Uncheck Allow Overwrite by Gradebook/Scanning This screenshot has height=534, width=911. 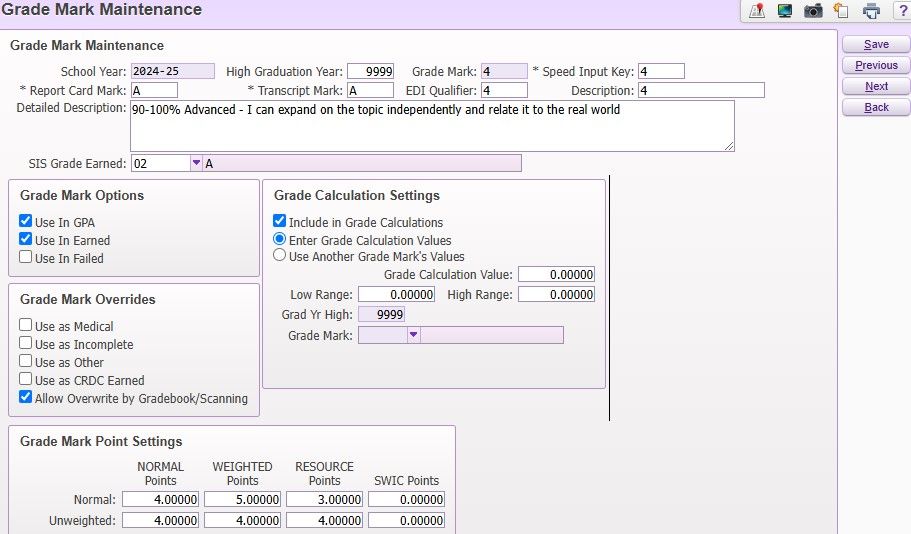point(26,398)
